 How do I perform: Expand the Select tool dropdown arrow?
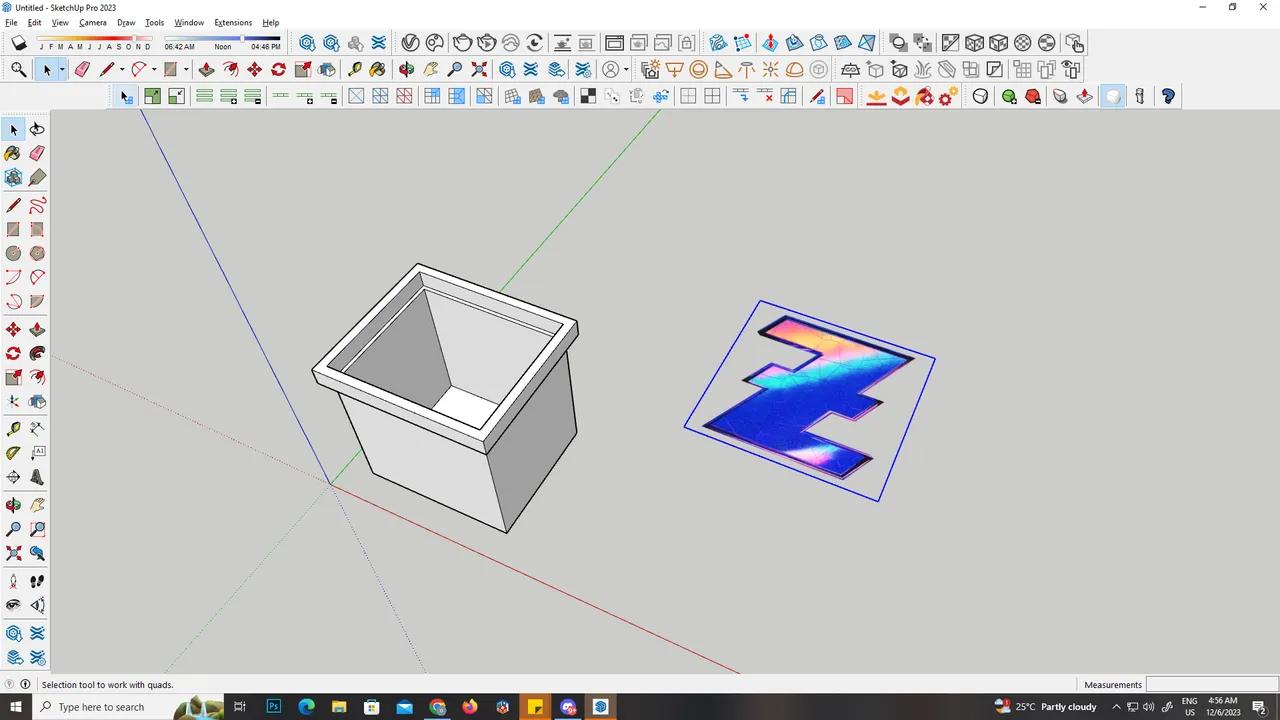point(62,70)
